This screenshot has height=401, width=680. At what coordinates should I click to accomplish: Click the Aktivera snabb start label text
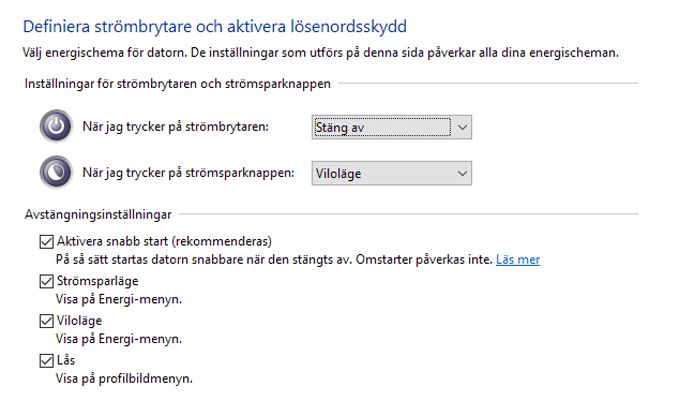point(164,241)
